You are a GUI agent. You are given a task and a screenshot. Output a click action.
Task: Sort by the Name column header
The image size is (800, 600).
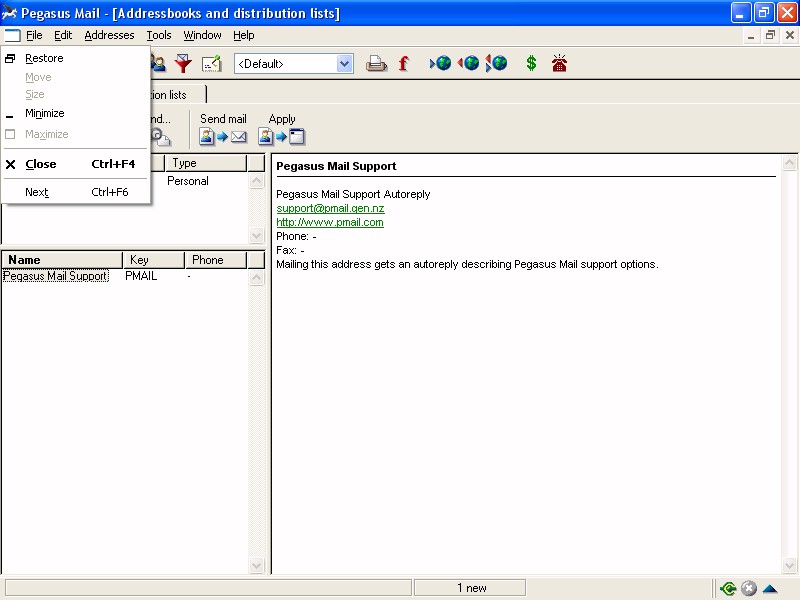coord(62,260)
